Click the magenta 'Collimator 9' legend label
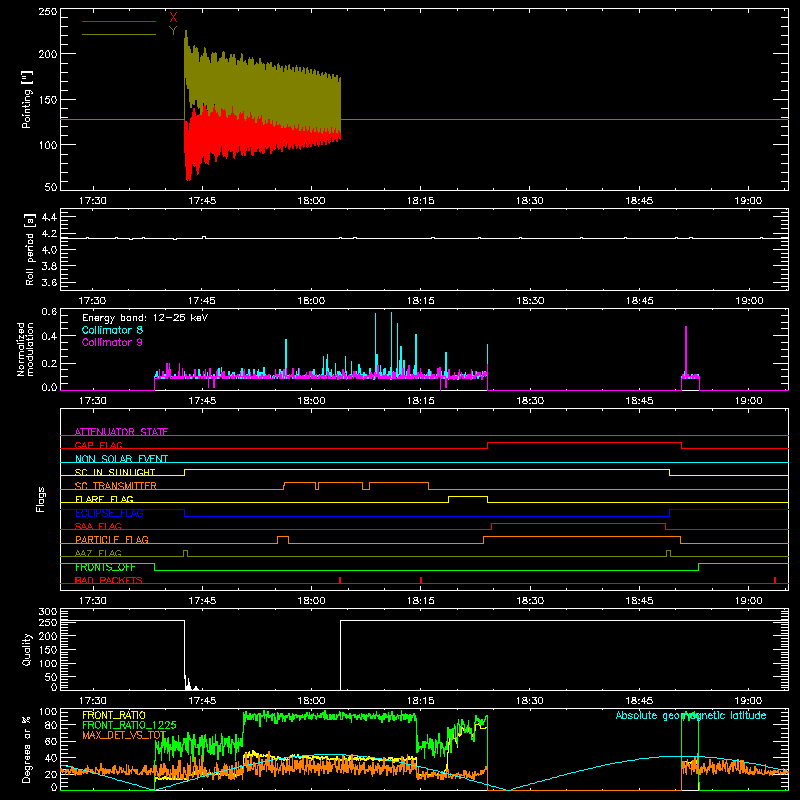800x800 pixels. click(x=112, y=342)
